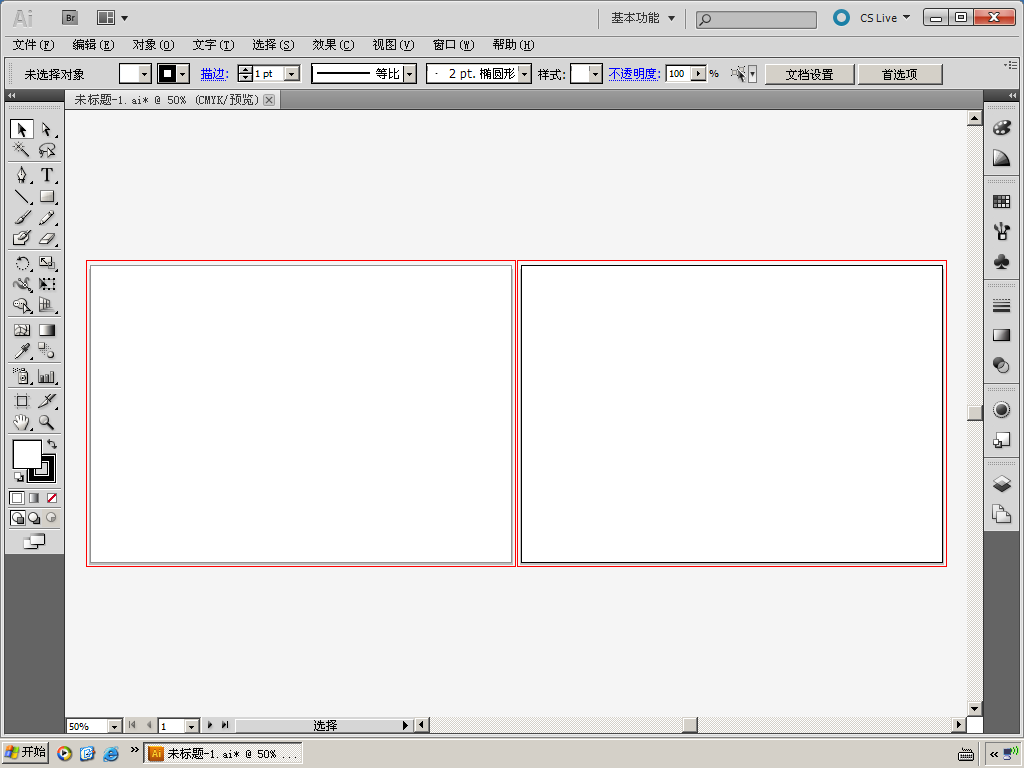The height and width of the screenshot is (768, 1024).
Task: Open the Symbols panel icon
Action: tap(1001, 262)
